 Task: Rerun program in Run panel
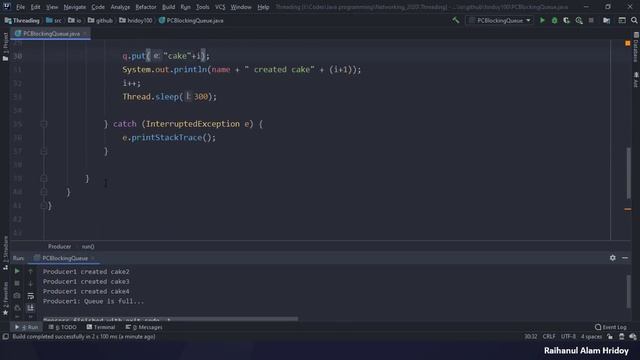coord(17,271)
